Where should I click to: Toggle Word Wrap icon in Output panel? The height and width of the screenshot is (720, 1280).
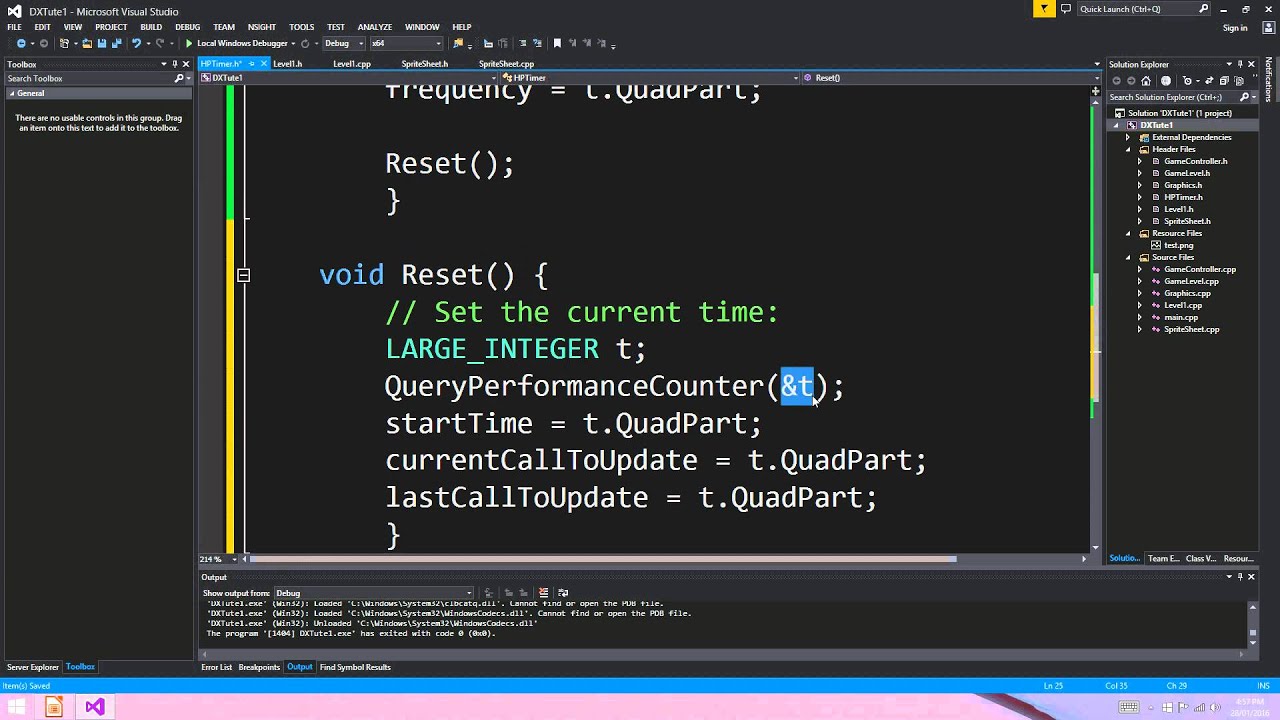pyautogui.click(x=563, y=592)
